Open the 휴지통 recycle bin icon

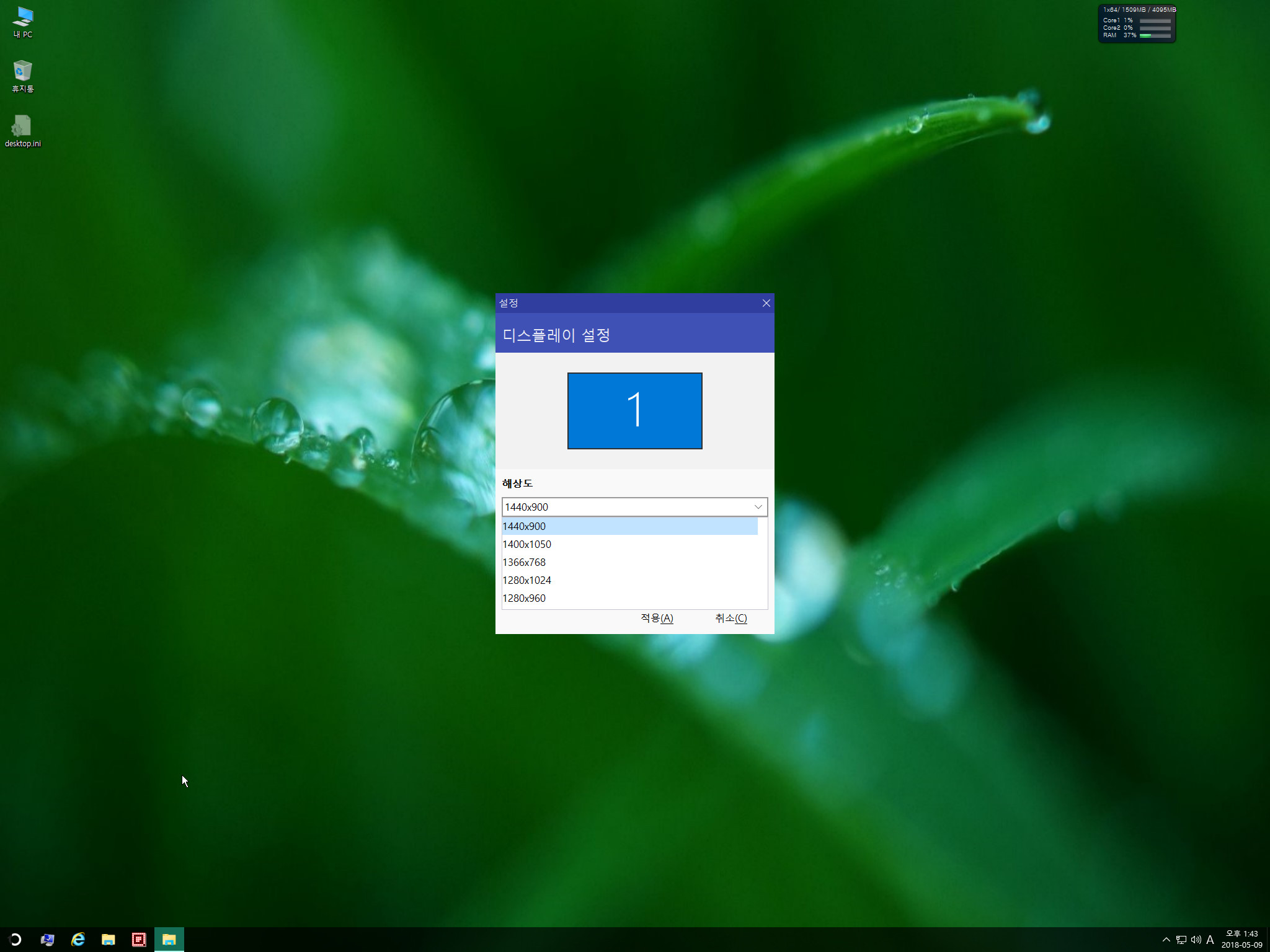coord(23,76)
